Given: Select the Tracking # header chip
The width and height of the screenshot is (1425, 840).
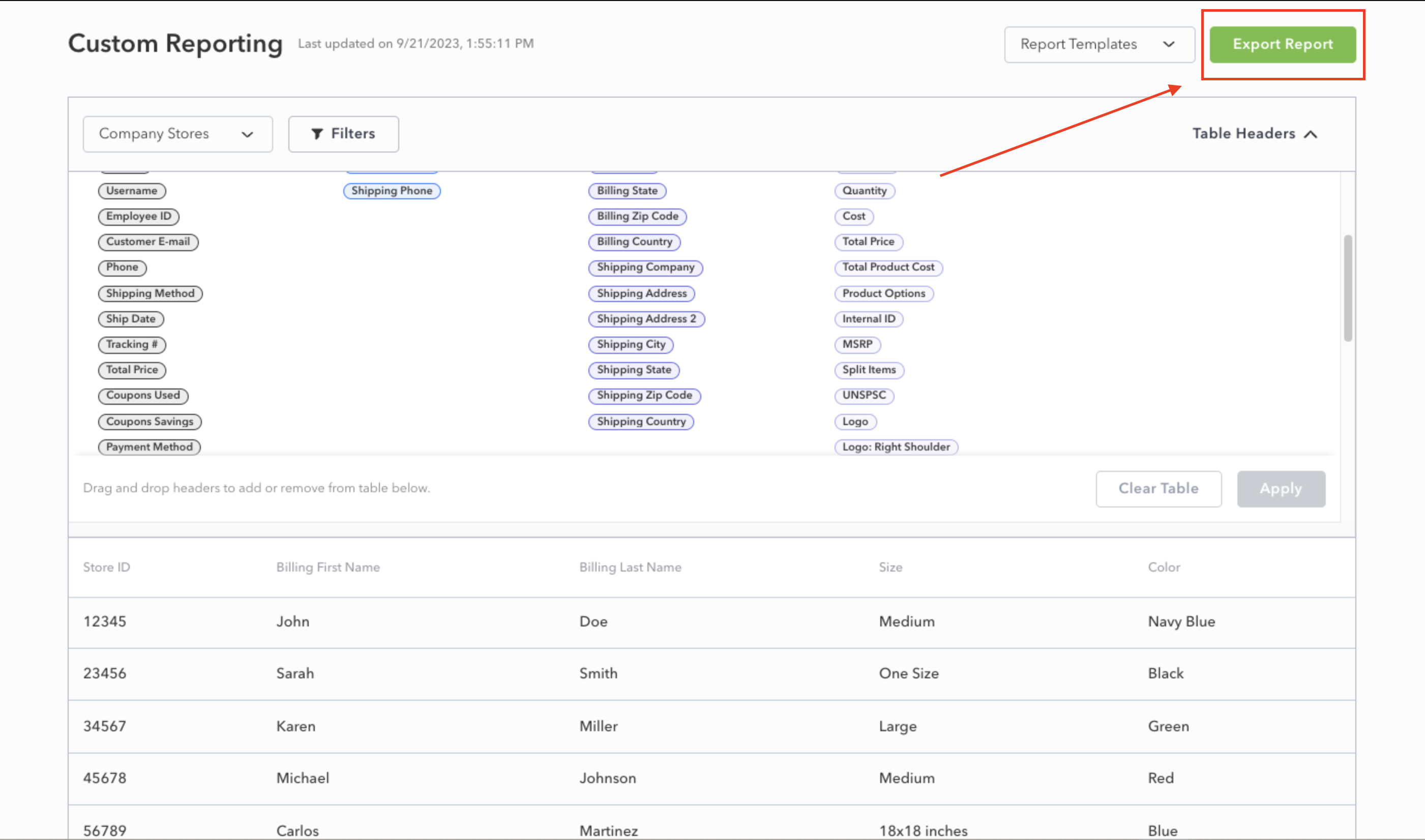Looking at the screenshot, I should [132, 344].
